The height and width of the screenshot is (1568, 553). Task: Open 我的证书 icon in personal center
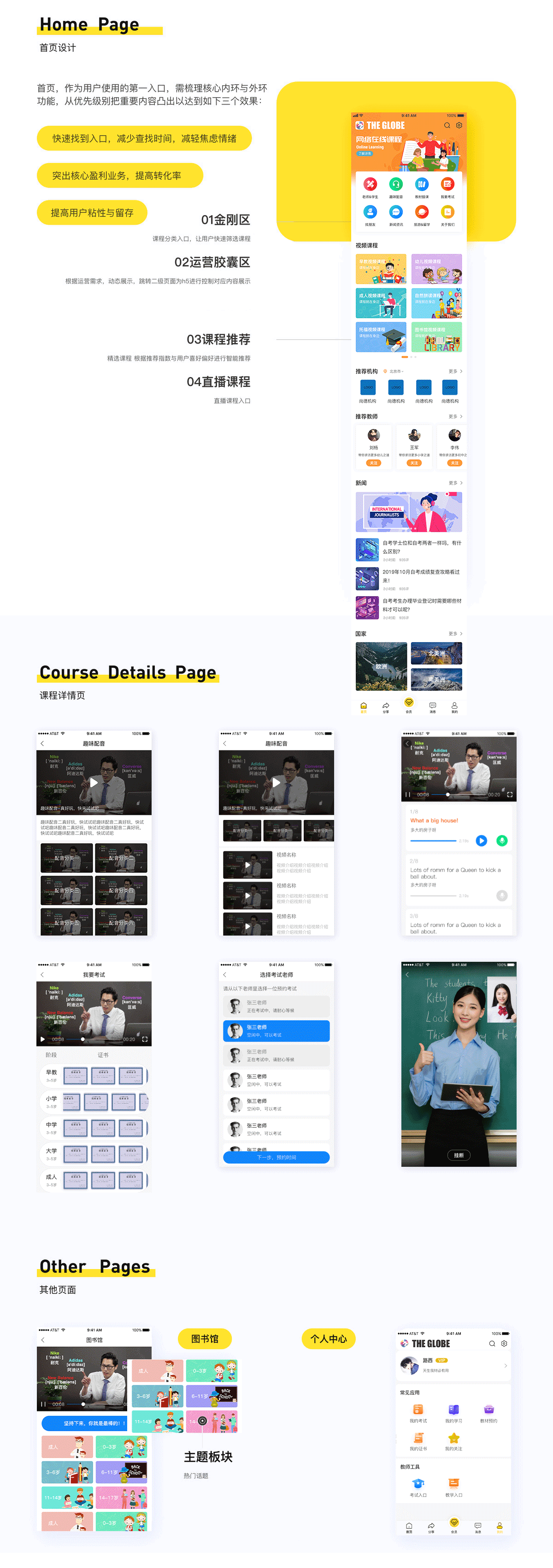pos(418,1439)
